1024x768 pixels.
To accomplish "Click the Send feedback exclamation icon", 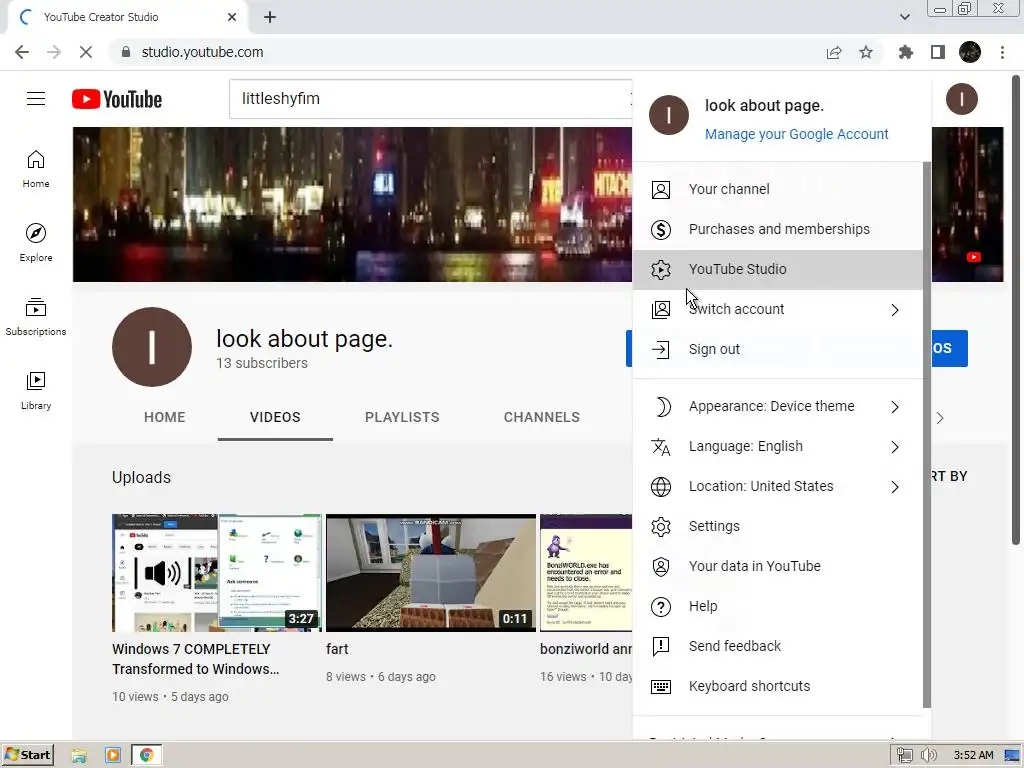I will click(661, 647).
